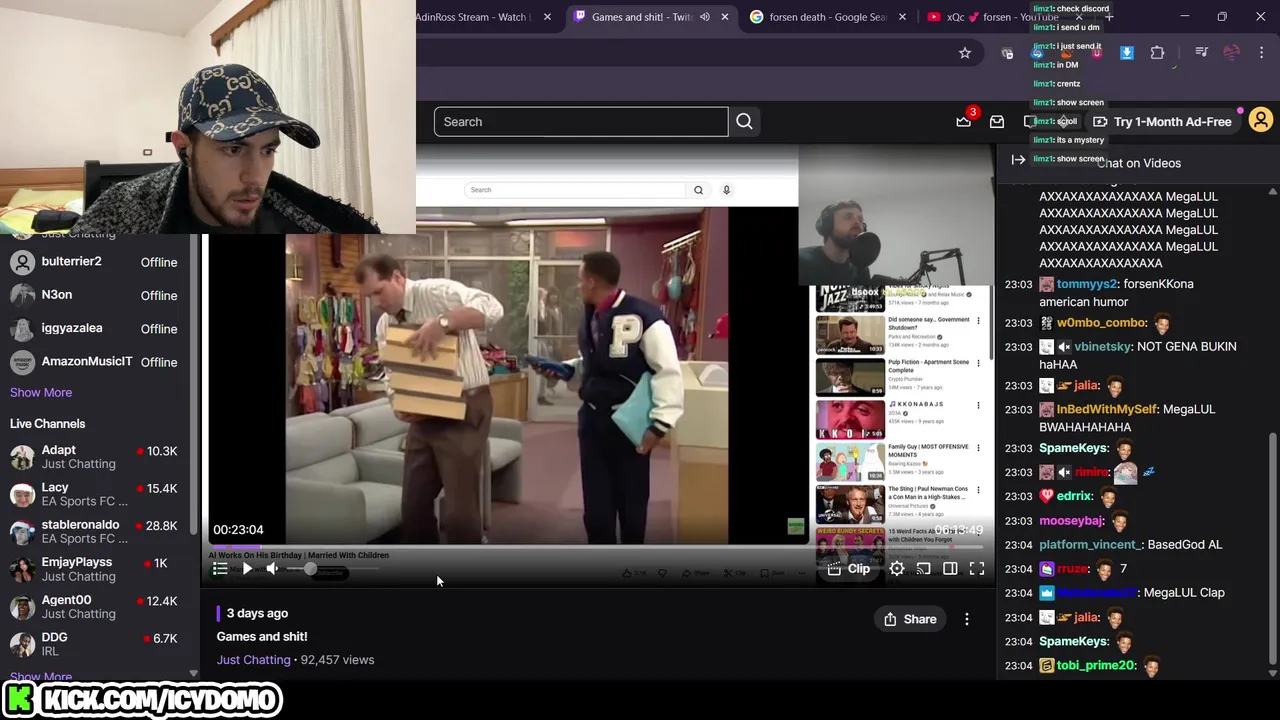1280x720 pixels.
Task: Click Show More under followed channels
Action: pyautogui.click(x=41, y=393)
